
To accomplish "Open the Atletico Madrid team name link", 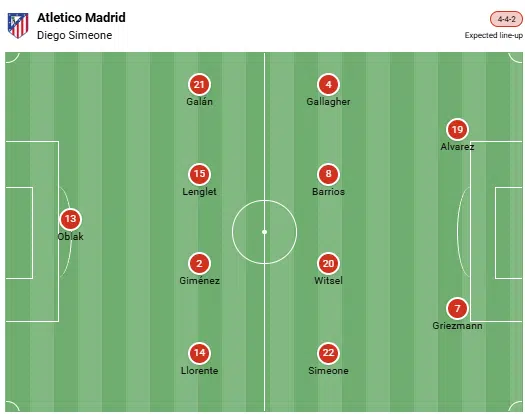I will [x=81, y=17].
